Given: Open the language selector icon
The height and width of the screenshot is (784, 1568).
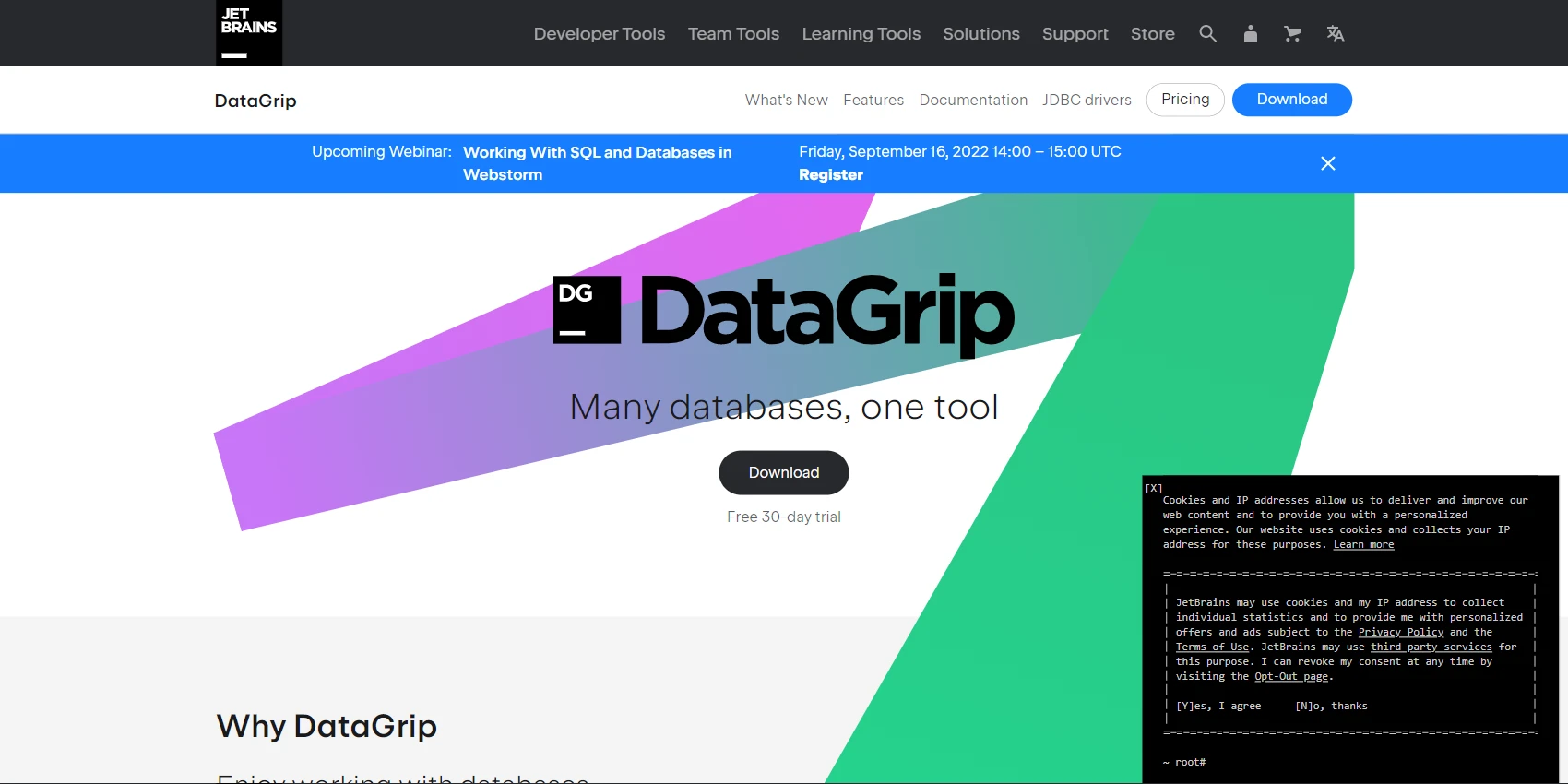Looking at the screenshot, I should [x=1335, y=33].
